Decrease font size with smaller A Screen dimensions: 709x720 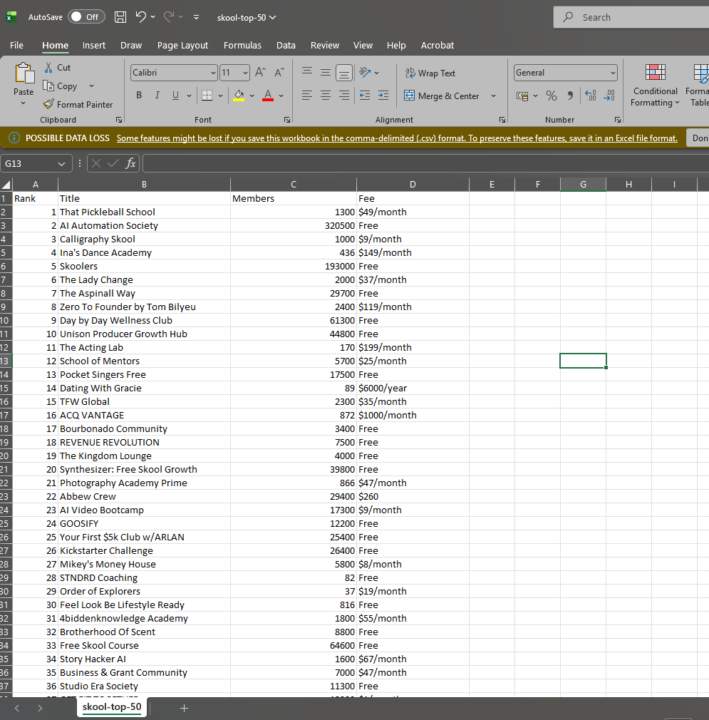(279, 72)
